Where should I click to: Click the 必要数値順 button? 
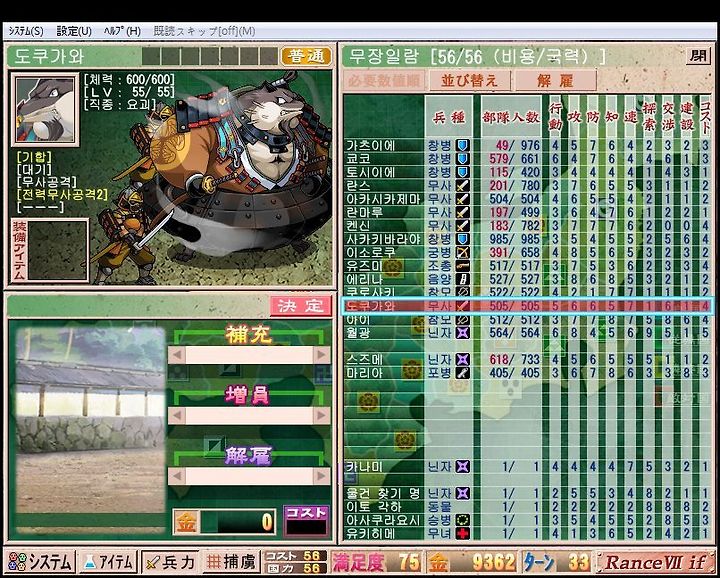click(x=384, y=80)
